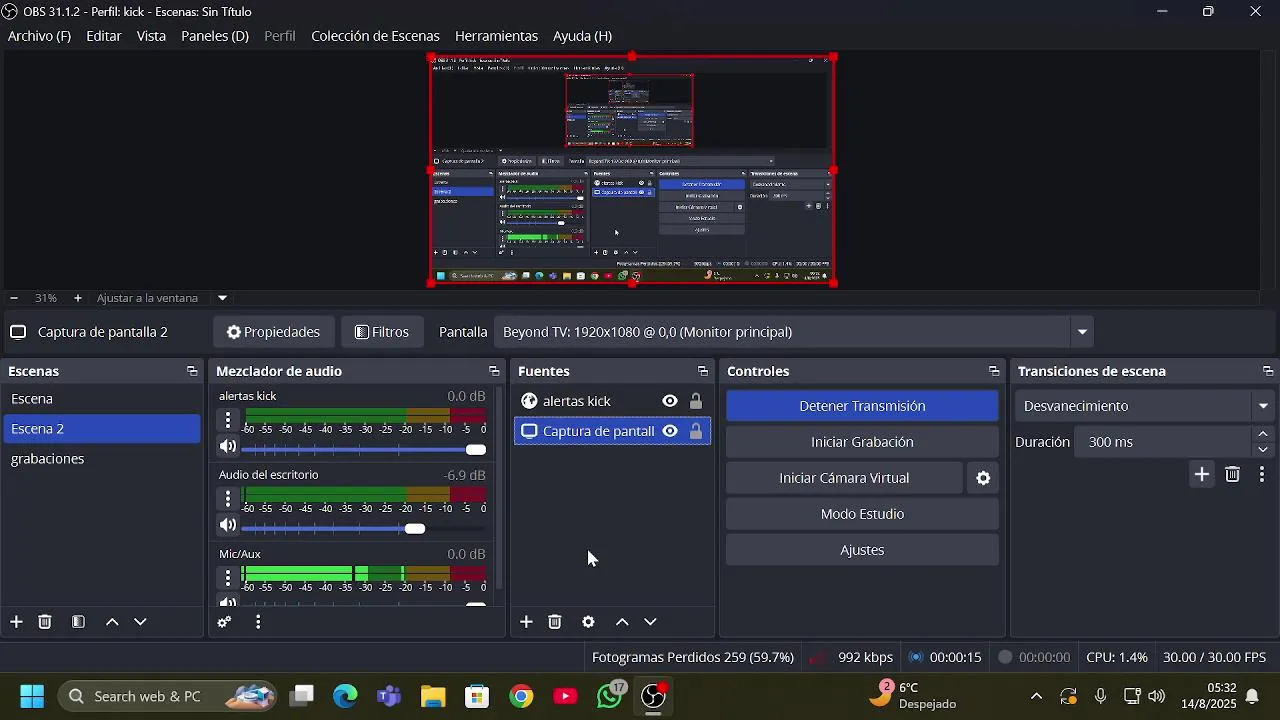The width and height of the screenshot is (1280, 720).
Task: Toggle visibility of alertas kick source
Action: pos(670,401)
